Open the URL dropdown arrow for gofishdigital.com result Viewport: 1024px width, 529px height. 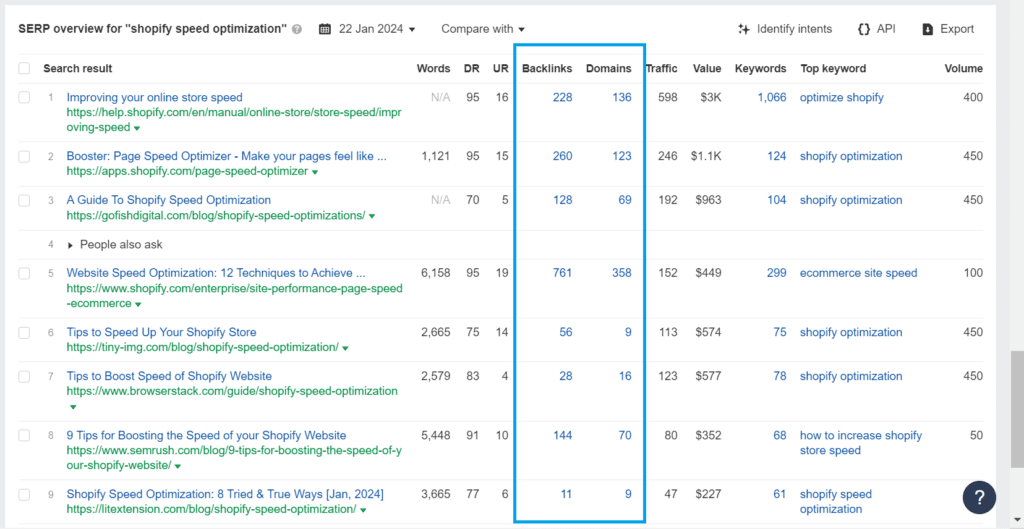[372, 216]
